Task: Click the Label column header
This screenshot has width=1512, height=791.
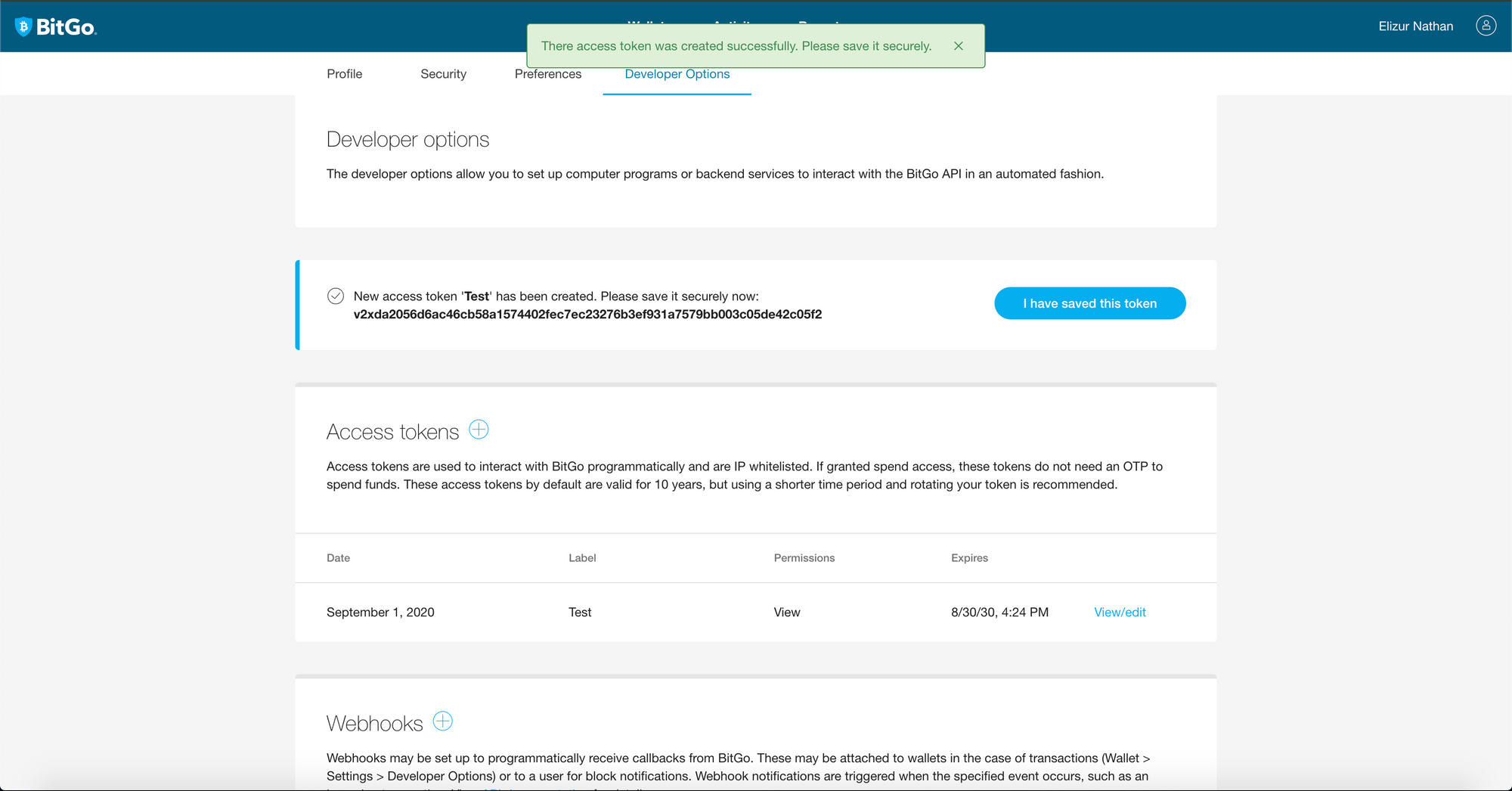Action: 582,558
